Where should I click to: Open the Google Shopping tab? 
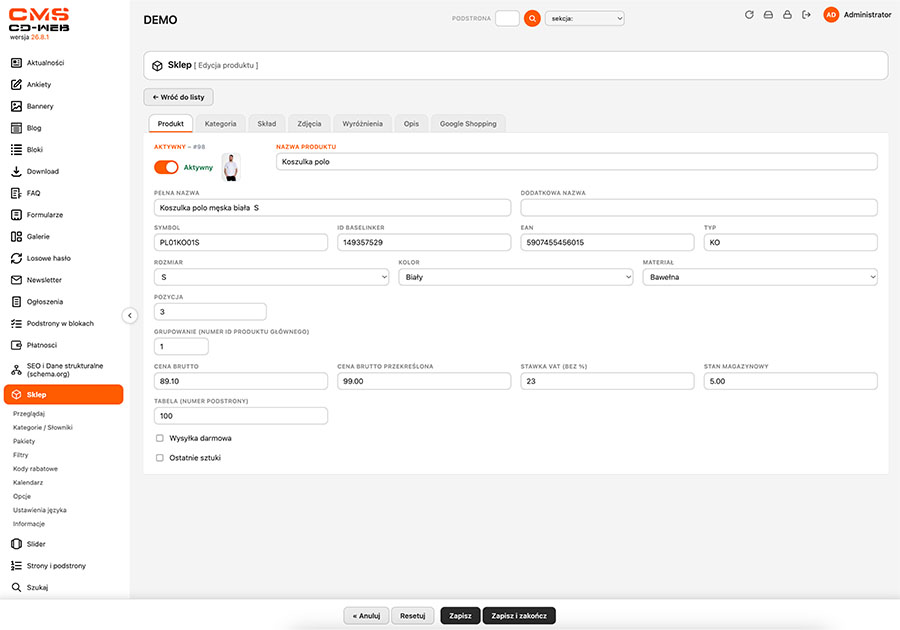pos(468,123)
